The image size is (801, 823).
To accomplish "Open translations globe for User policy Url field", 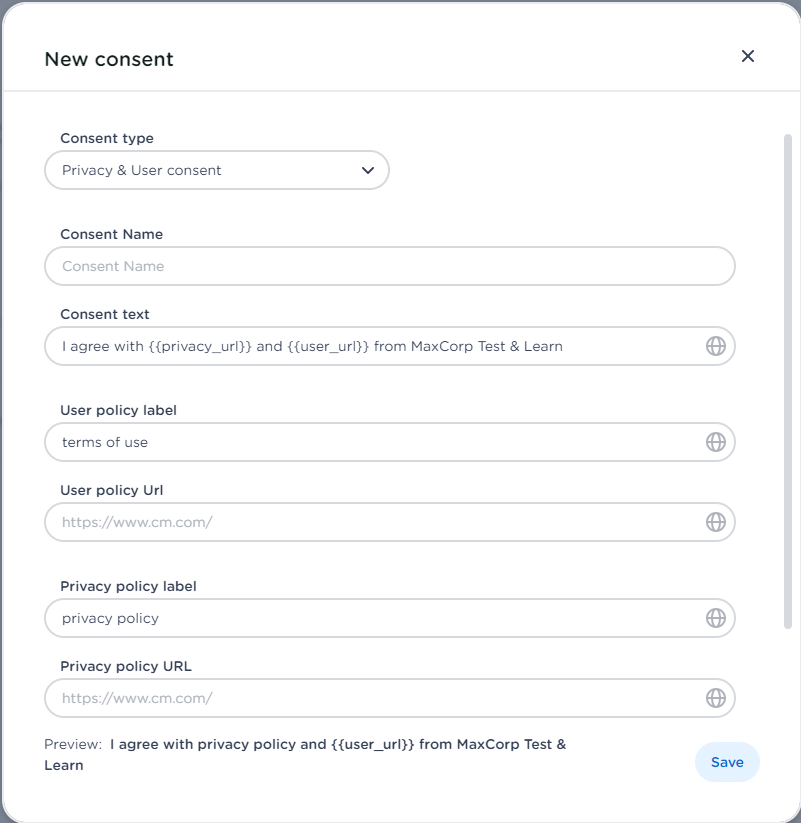I will coord(715,522).
